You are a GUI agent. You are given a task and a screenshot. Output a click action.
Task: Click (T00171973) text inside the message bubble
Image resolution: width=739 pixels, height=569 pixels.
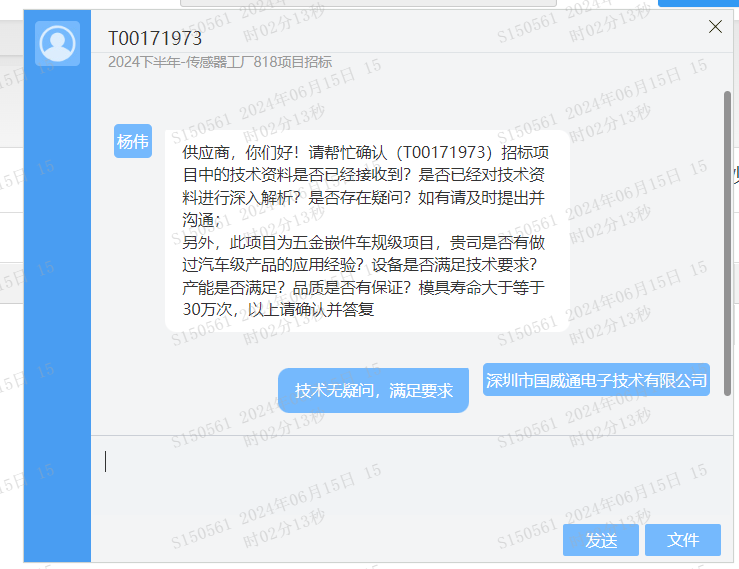click(x=444, y=152)
